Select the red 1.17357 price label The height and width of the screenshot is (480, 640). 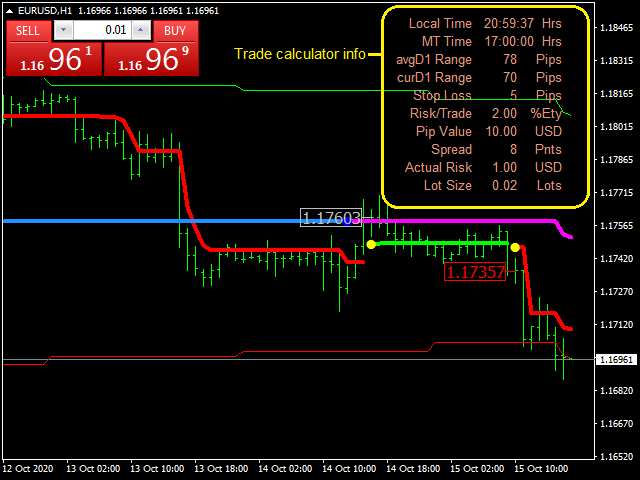(x=475, y=272)
